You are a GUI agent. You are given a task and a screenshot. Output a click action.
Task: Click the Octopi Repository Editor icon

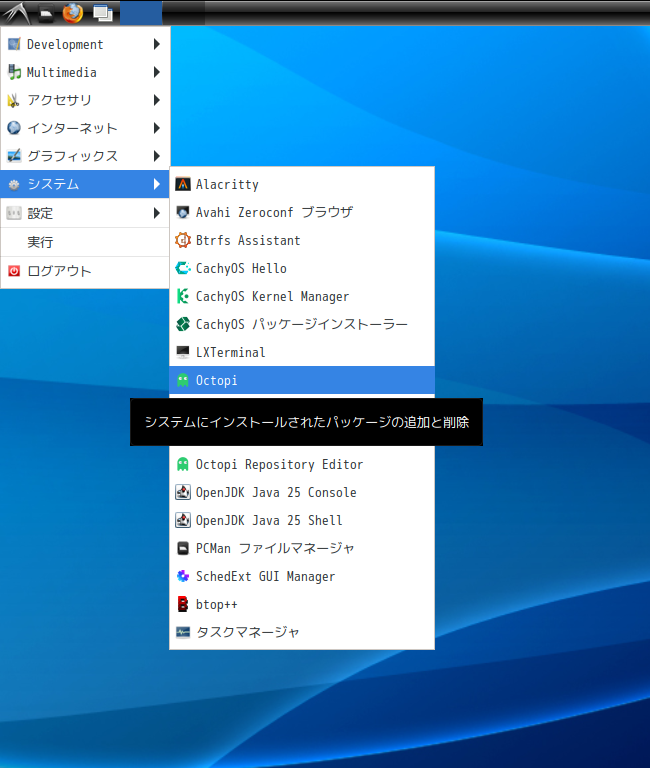(x=183, y=464)
